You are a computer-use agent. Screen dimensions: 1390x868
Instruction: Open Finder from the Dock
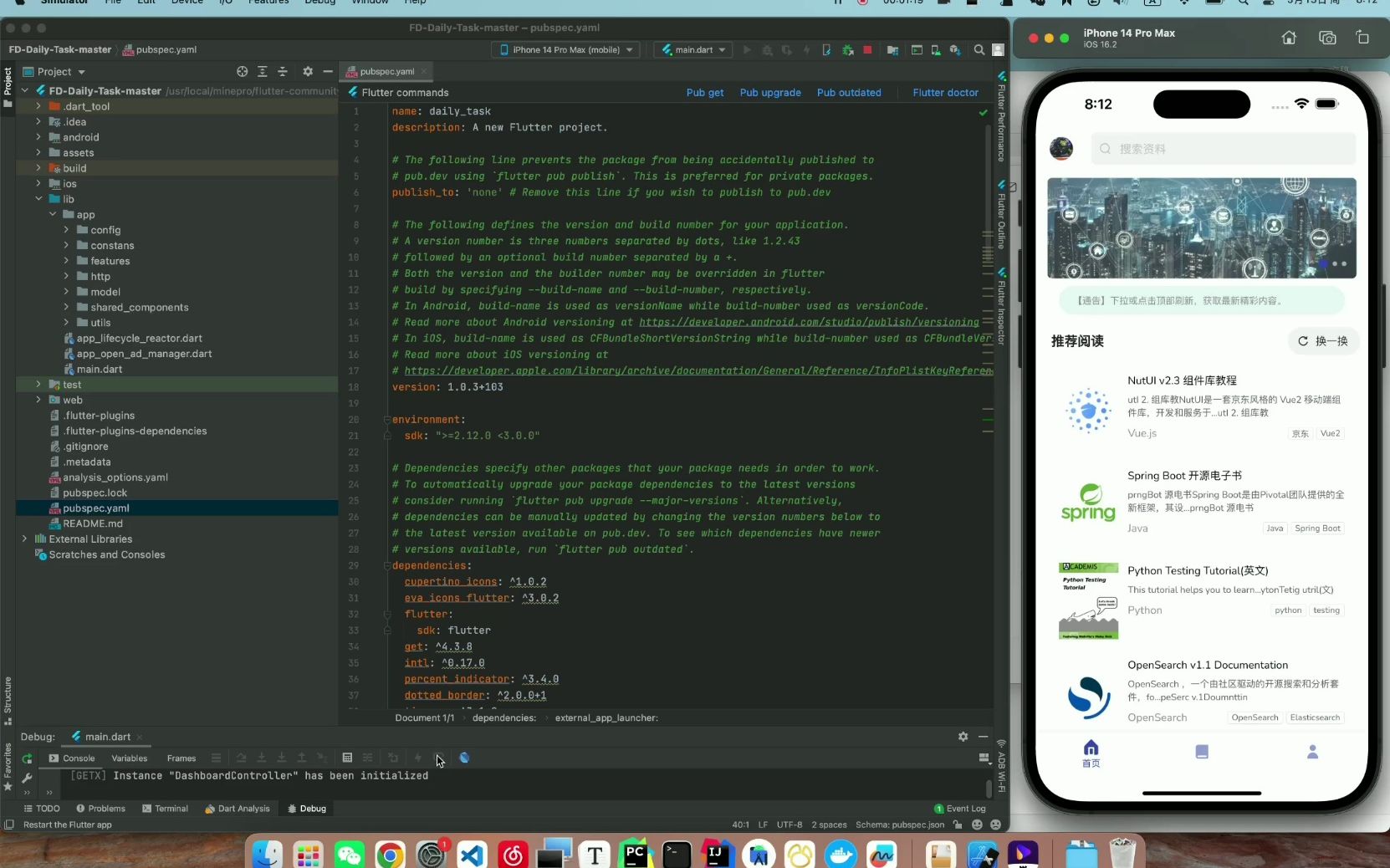pos(268,855)
